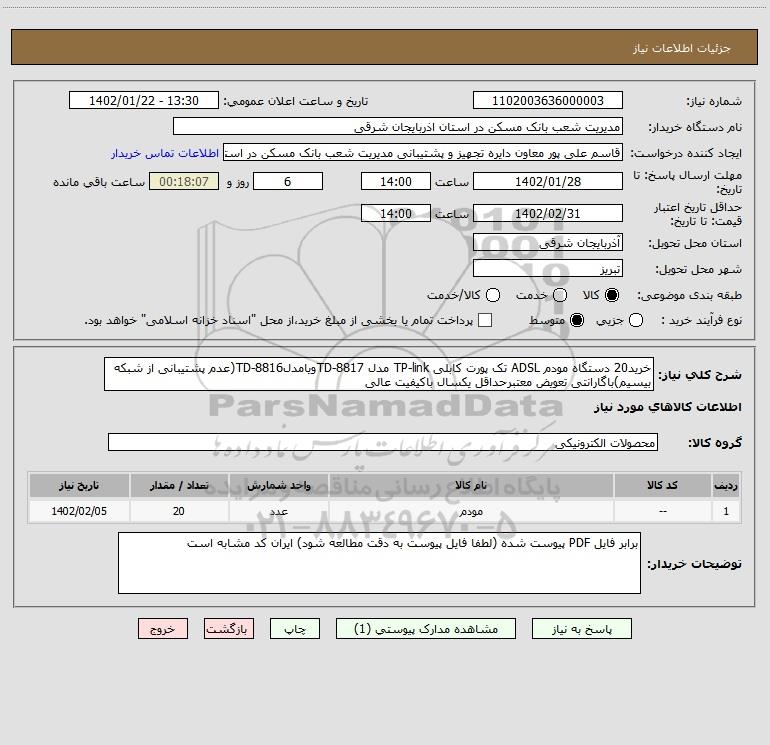This screenshot has width=770, height=745.
Task: Click the need number field 1102003636000003
Action: tap(548, 101)
